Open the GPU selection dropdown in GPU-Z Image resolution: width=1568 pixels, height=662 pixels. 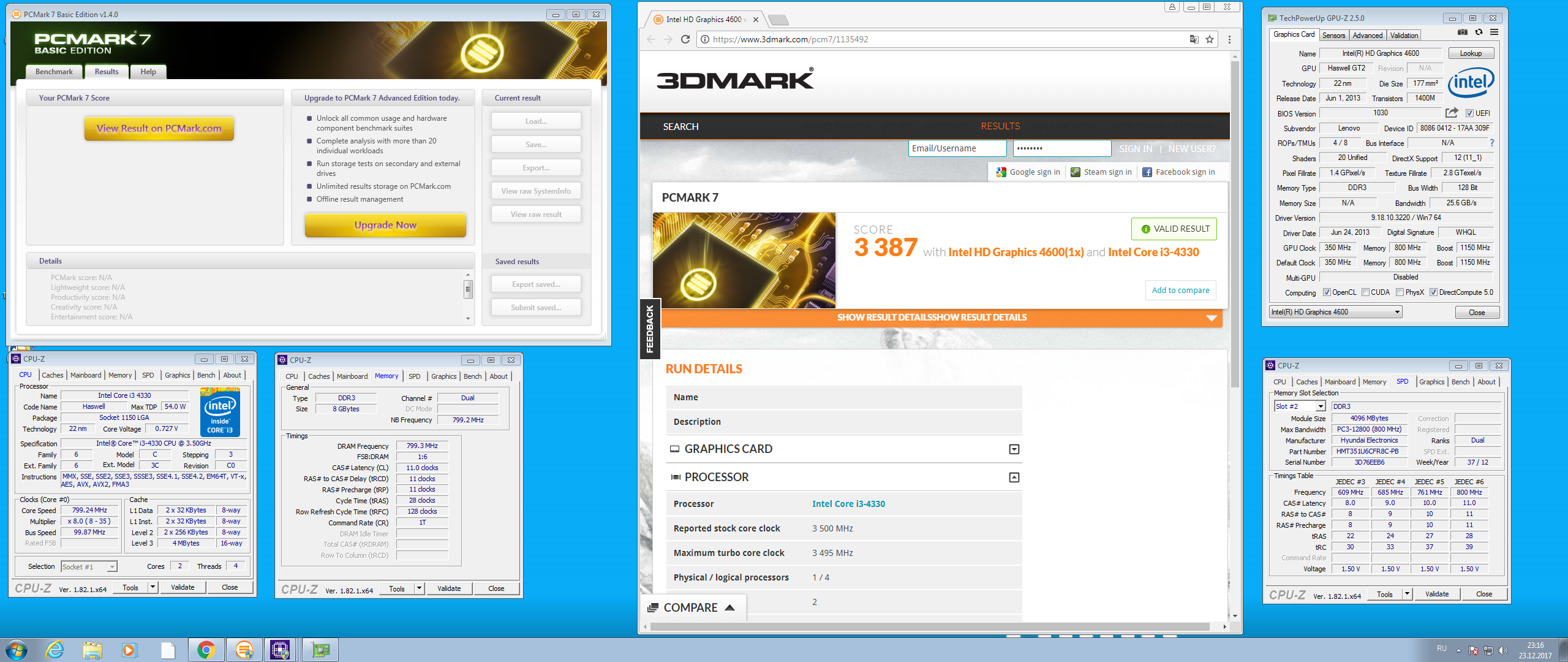[x=1335, y=312]
